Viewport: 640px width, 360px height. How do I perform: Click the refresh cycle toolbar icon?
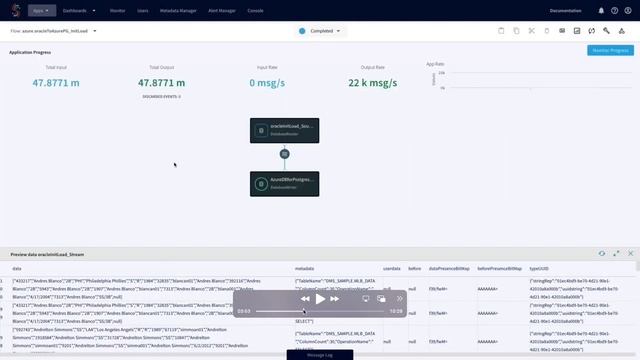[x=591, y=31]
